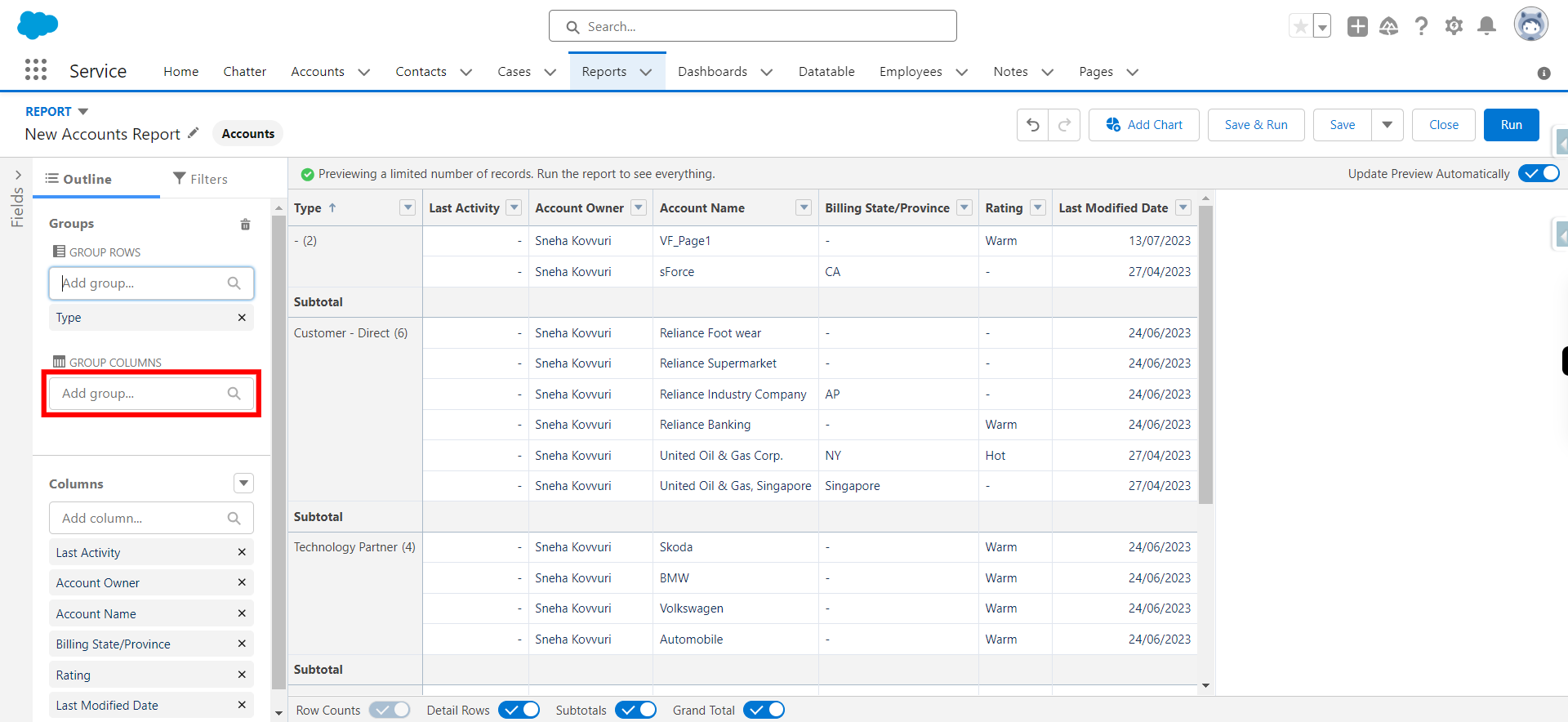
Task: Open the Last Modified Date column dropdown
Action: point(1183,207)
